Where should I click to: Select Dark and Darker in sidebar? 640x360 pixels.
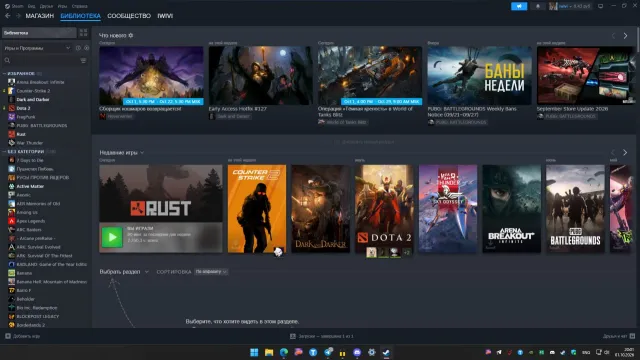tap(33, 100)
